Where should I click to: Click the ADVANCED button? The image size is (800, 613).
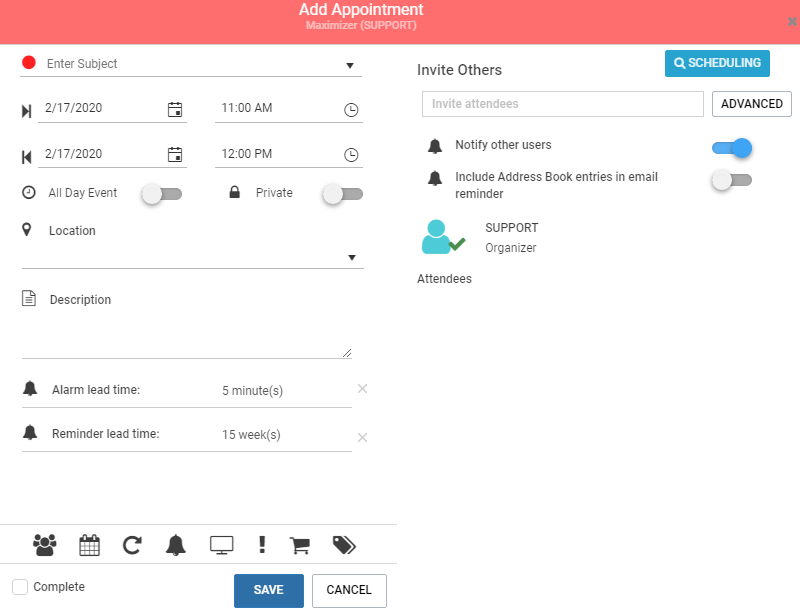[x=752, y=104]
